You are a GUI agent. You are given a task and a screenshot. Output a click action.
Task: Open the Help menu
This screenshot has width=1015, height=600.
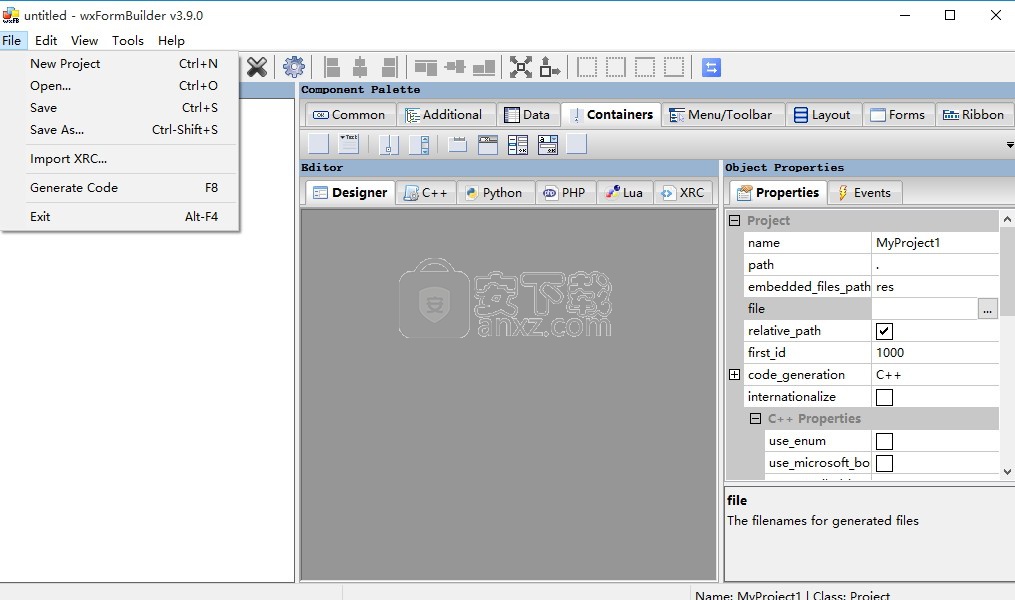click(172, 40)
